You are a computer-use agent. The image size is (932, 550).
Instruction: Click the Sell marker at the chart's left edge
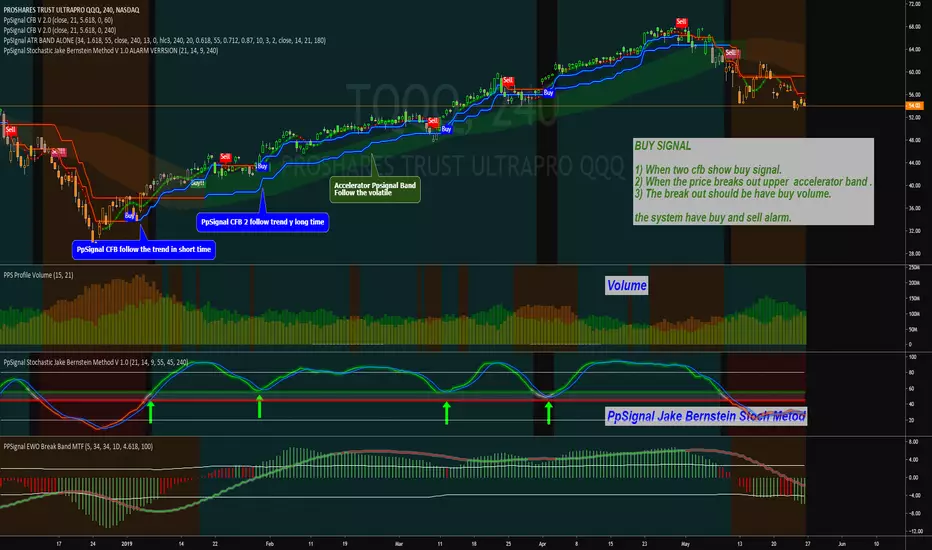point(10,130)
